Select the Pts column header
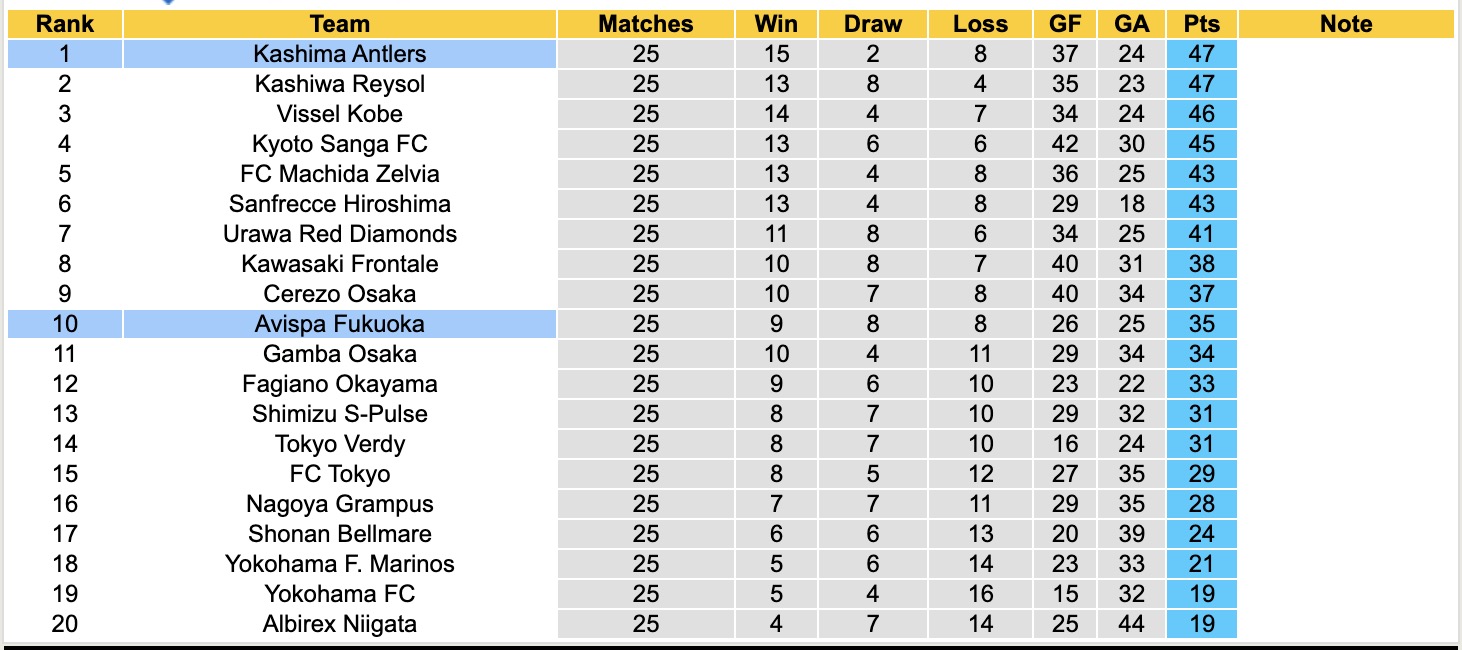Viewport: 1462px width, 650px height. 1201,24
